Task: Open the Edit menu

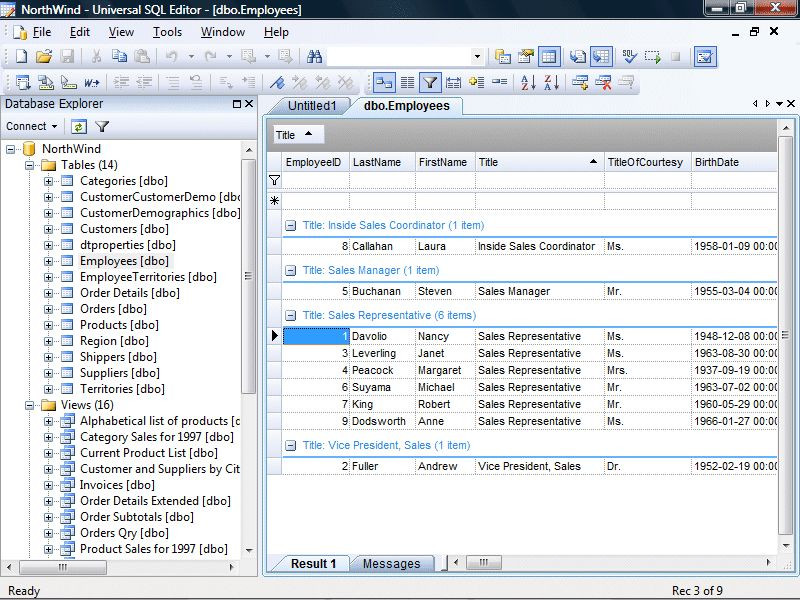Action: [80, 32]
